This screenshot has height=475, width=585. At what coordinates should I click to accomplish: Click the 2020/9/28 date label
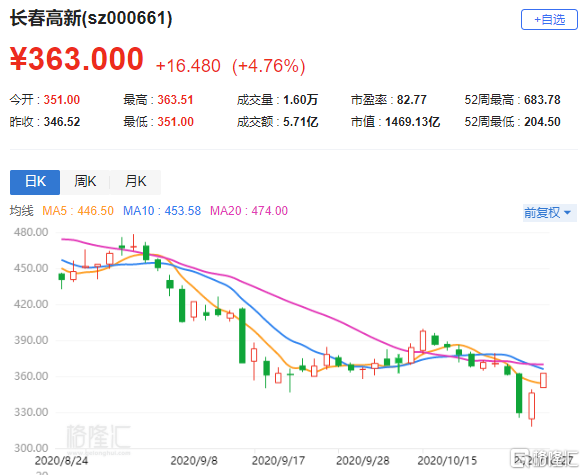coord(363,461)
